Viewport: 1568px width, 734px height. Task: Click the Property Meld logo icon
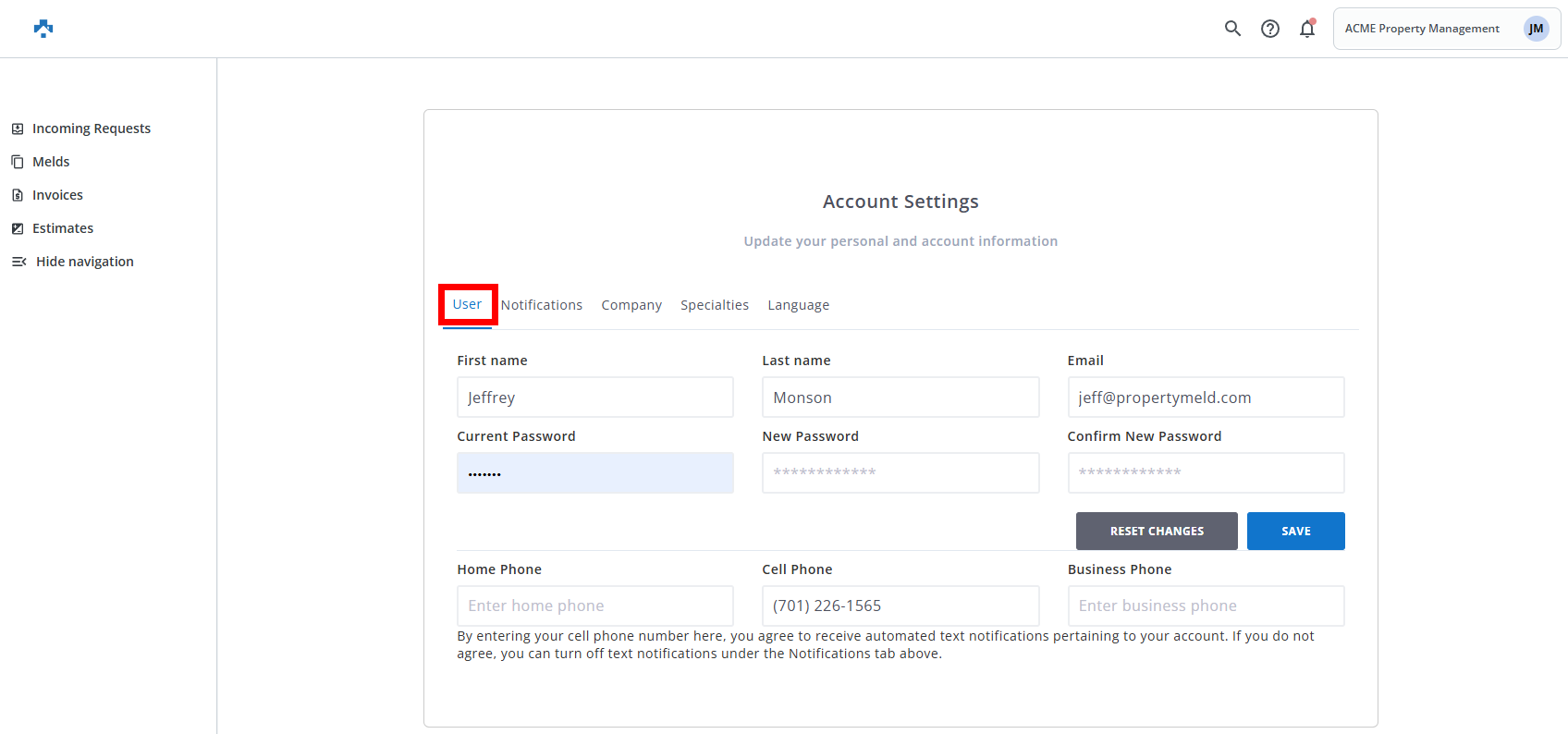(x=43, y=29)
